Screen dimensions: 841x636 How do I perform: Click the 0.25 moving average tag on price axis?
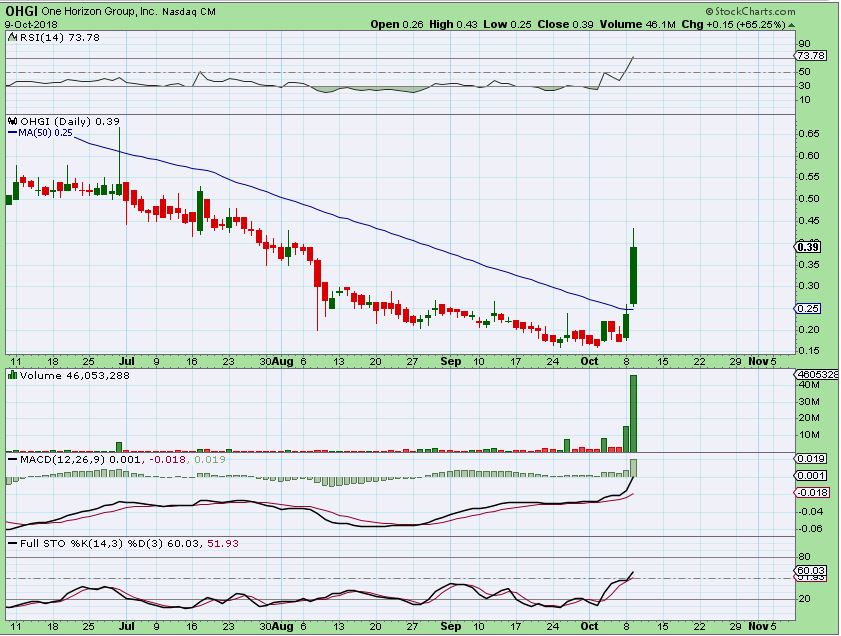coord(807,308)
